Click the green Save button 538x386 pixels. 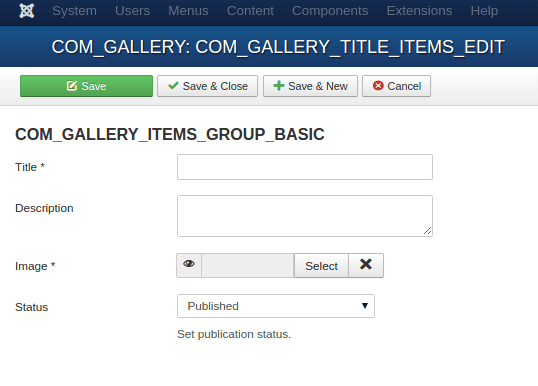tap(86, 86)
